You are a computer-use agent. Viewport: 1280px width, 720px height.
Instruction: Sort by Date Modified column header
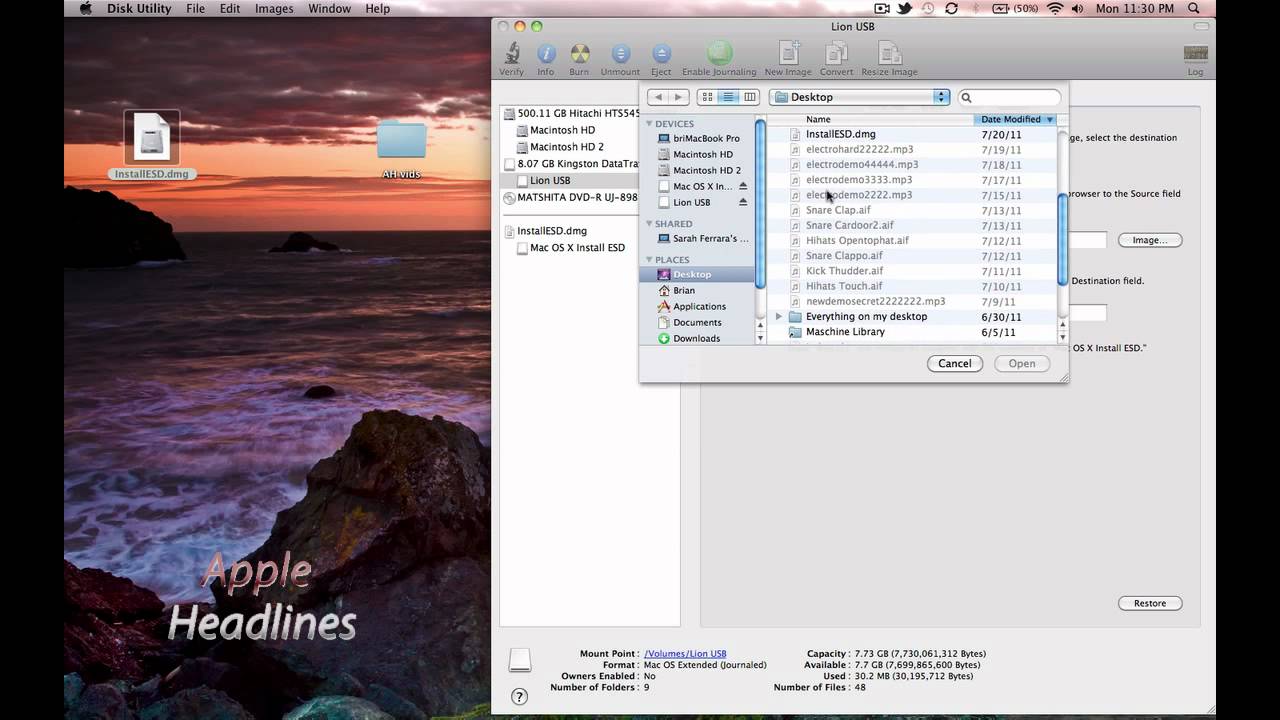coord(1015,119)
